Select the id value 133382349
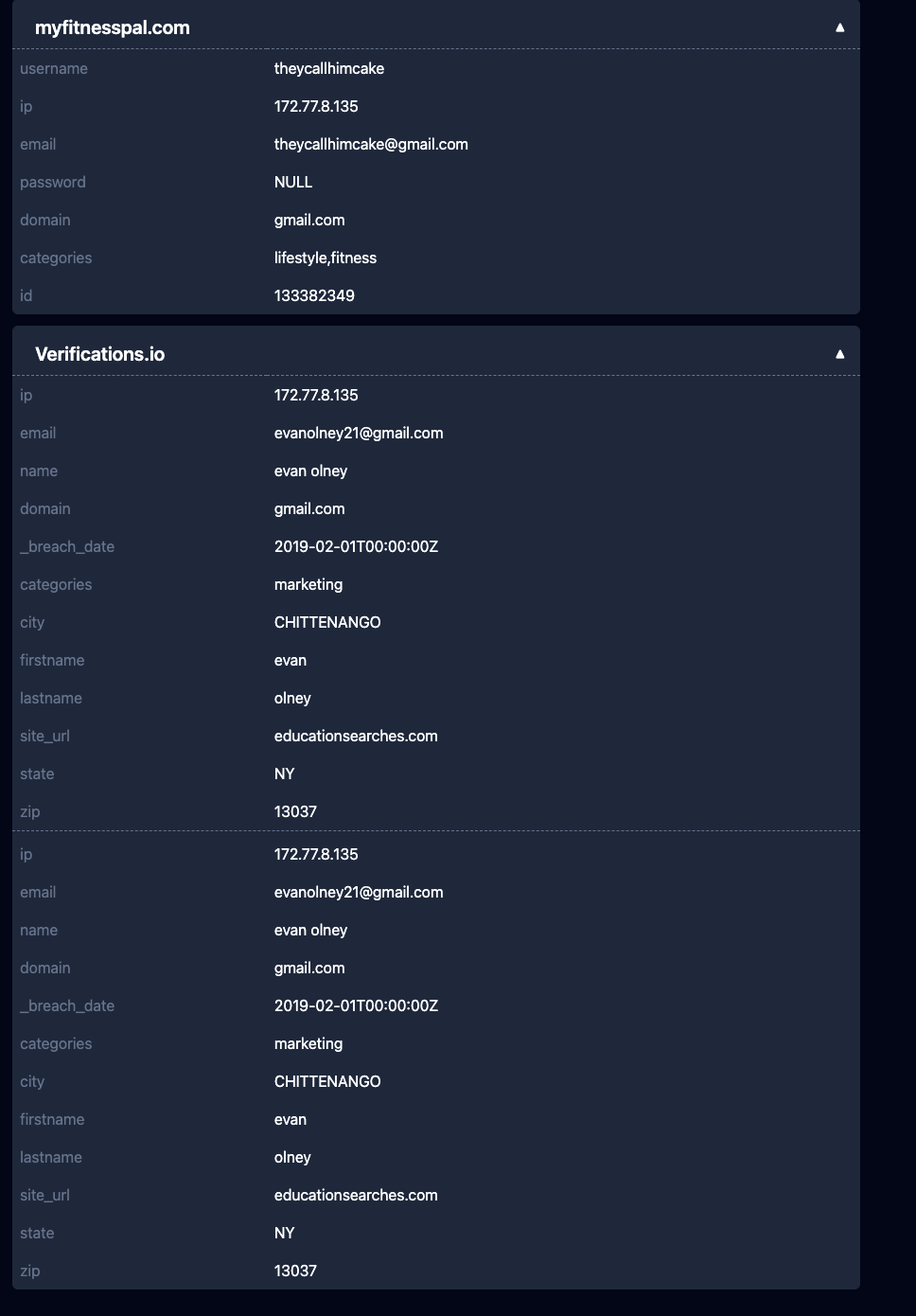Screen dimensions: 916x1316 point(314,295)
